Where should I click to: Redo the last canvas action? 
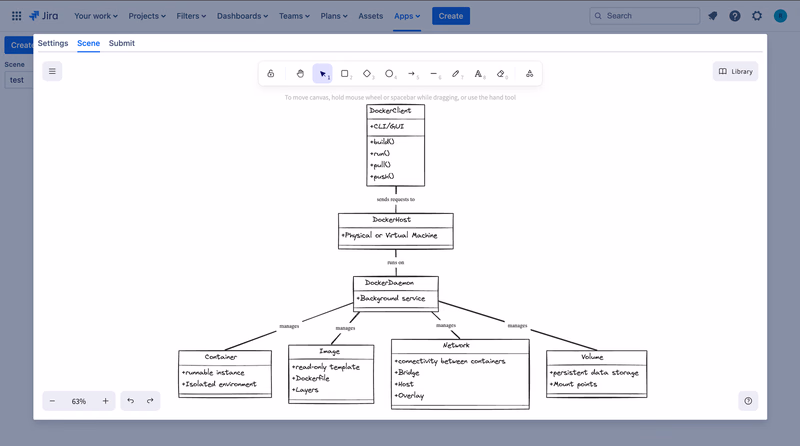[150, 401]
